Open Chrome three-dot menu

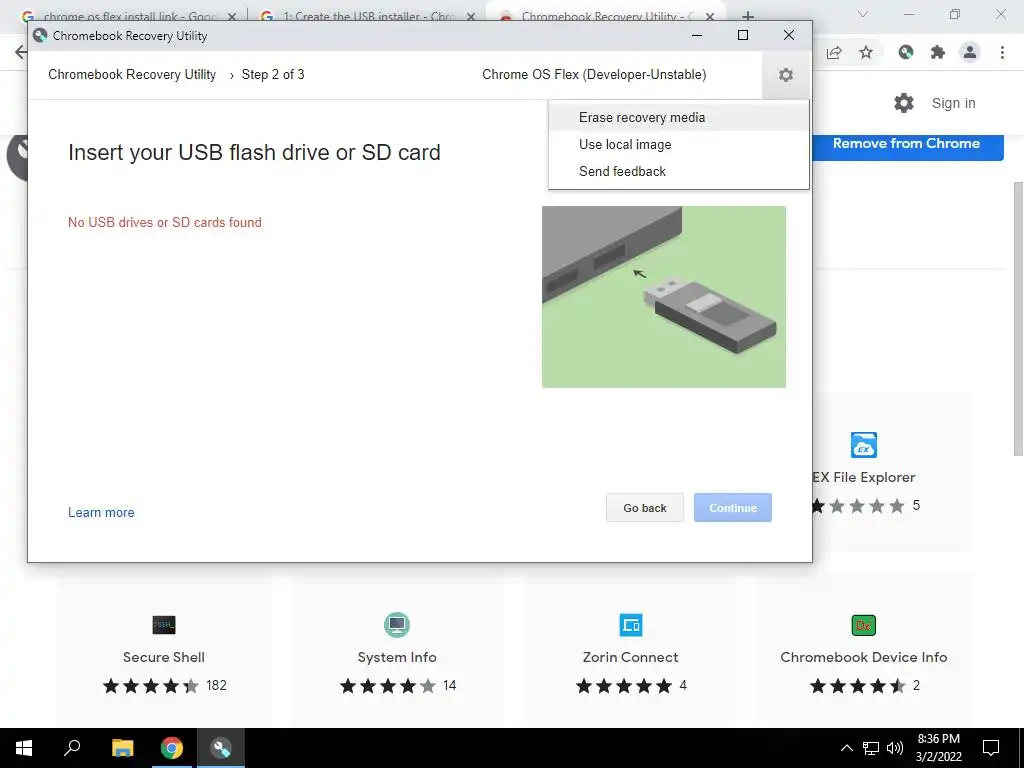[1002, 52]
